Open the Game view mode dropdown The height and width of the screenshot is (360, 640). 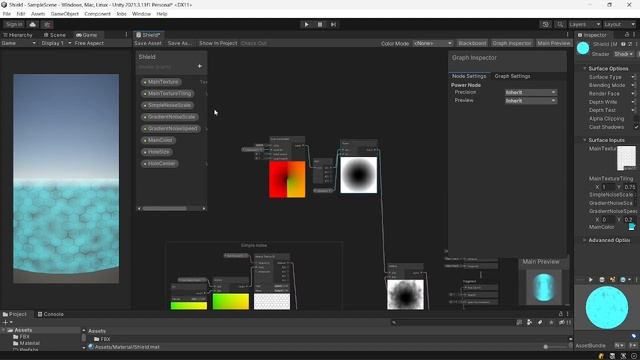coord(18,43)
